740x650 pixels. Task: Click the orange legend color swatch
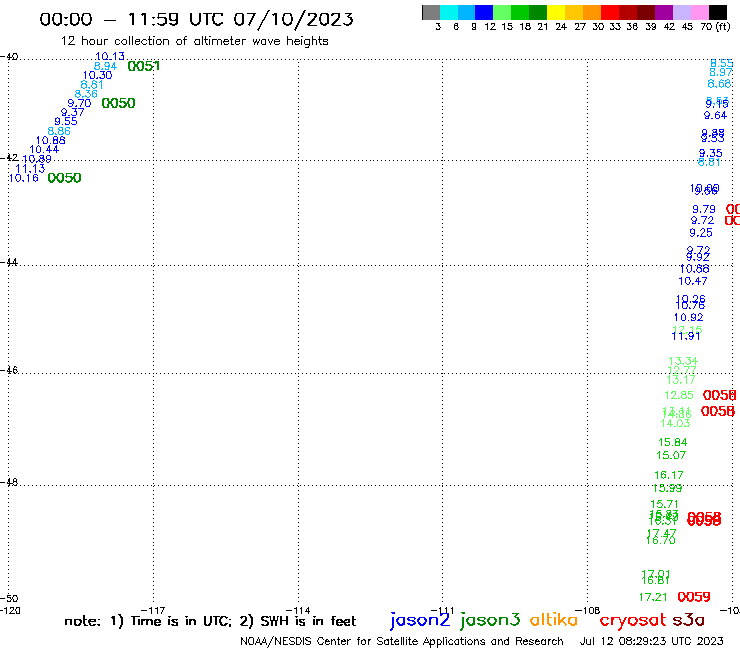(x=592, y=12)
